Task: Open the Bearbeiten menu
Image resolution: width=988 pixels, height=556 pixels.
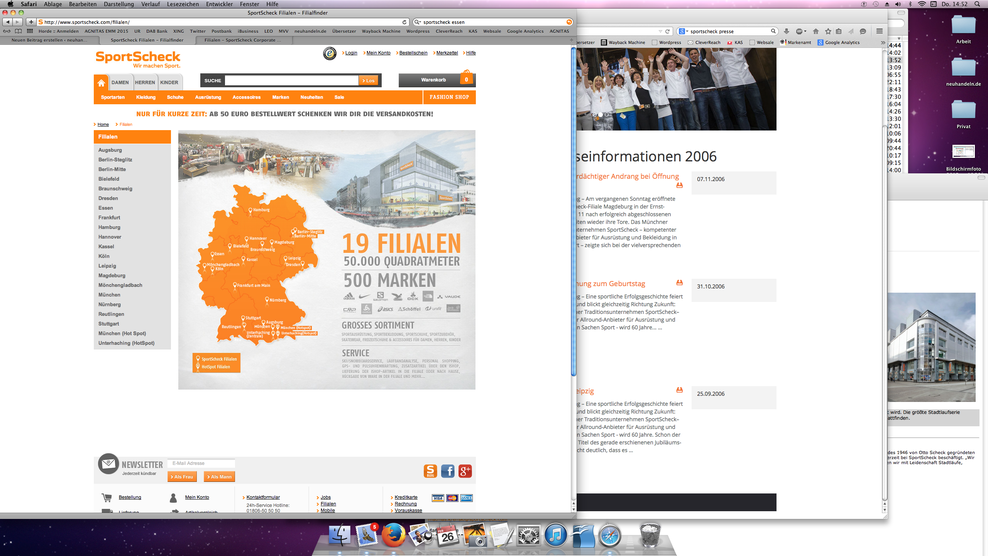Action: 83,4
